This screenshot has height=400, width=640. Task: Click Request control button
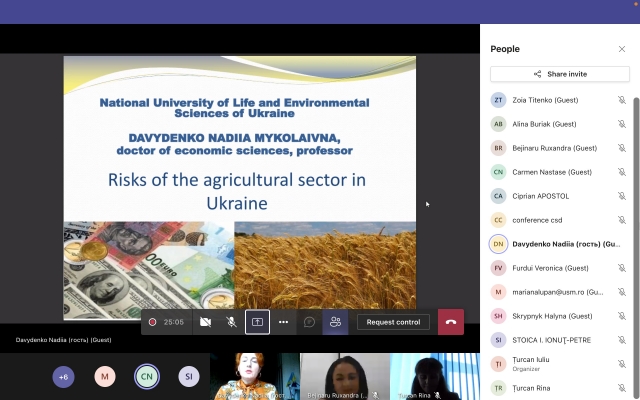coord(393,322)
